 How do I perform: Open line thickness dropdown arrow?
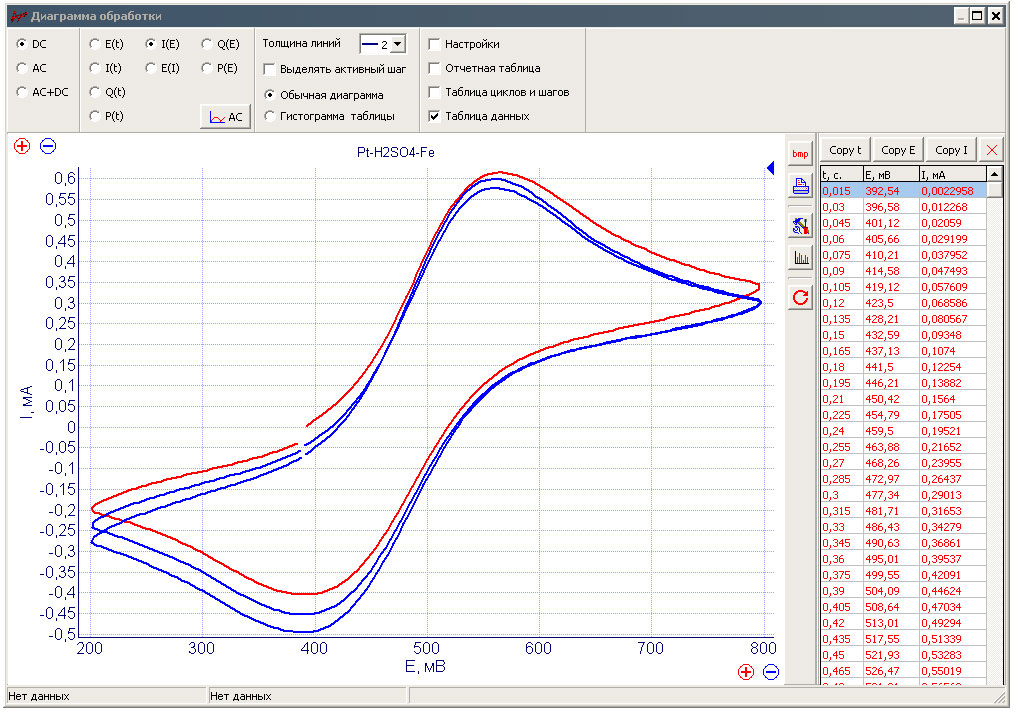[398, 44]
